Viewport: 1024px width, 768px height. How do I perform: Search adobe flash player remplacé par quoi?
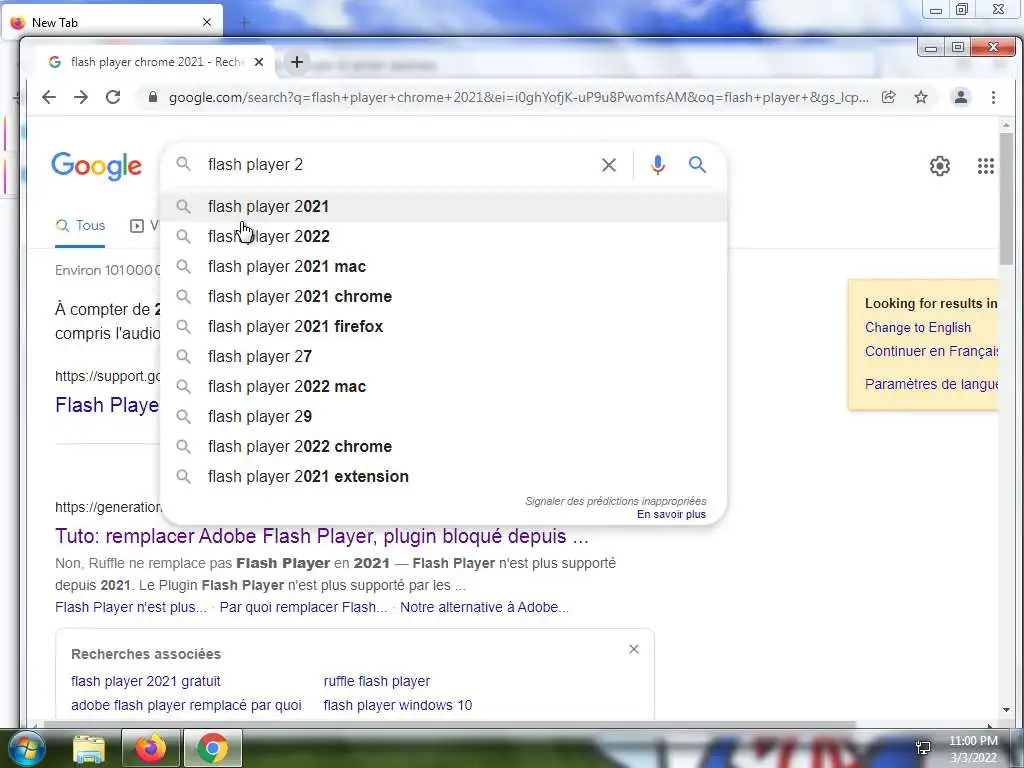[x=186, y=705]
